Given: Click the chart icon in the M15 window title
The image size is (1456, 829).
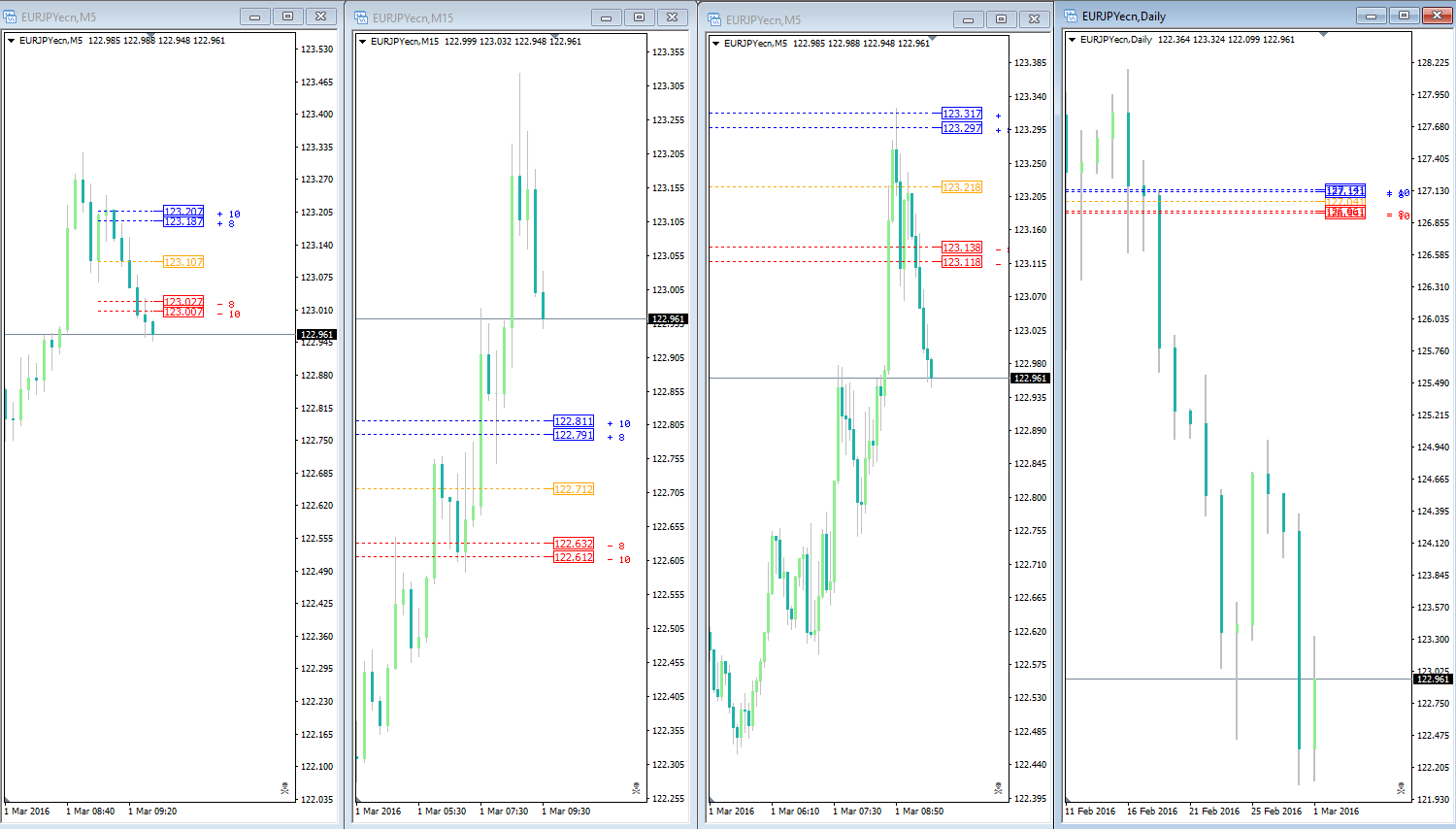Looking at the screenshot, I should click(361, 17).
